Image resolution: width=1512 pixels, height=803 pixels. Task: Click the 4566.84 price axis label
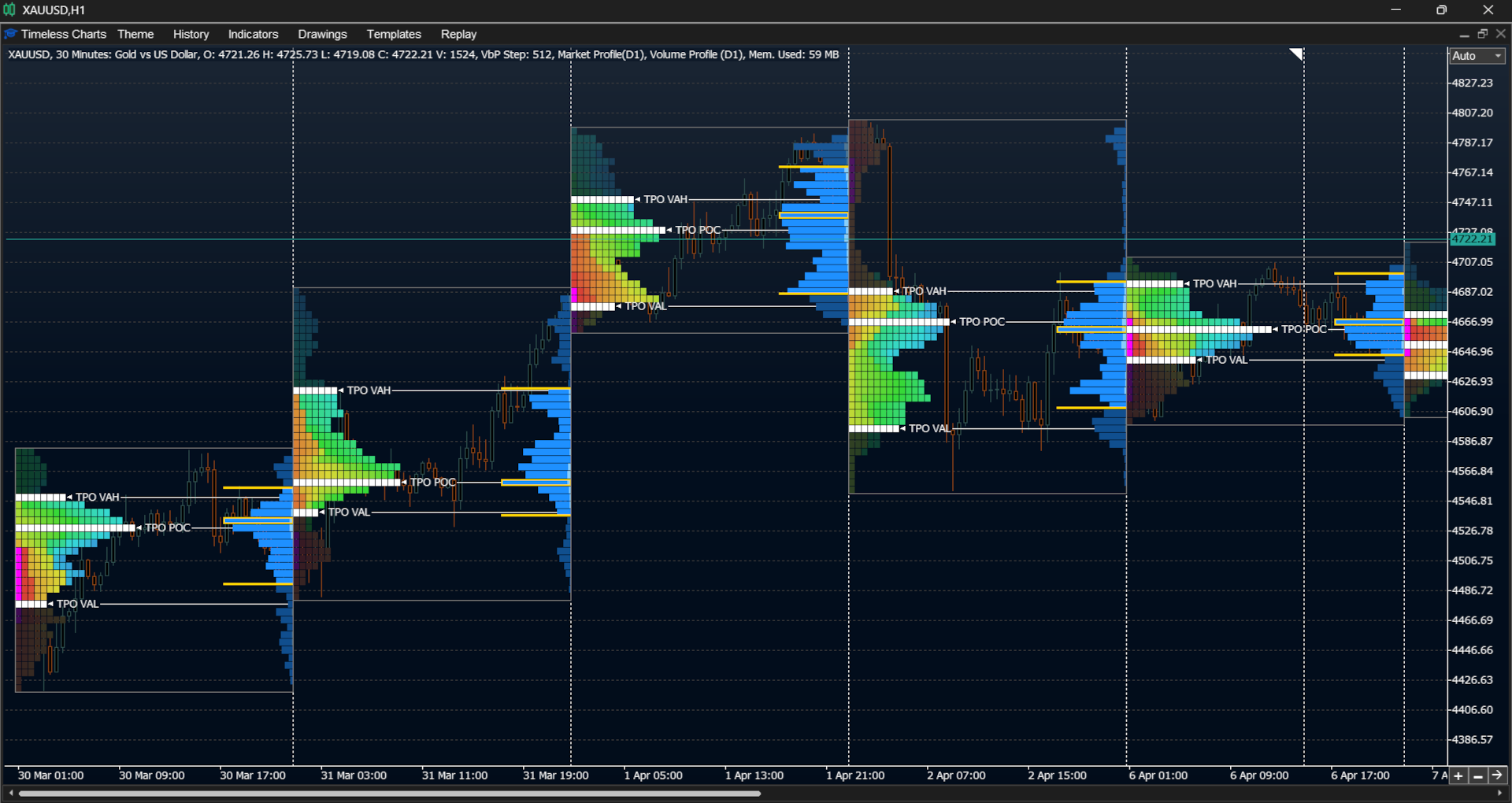click(1473, 472)
